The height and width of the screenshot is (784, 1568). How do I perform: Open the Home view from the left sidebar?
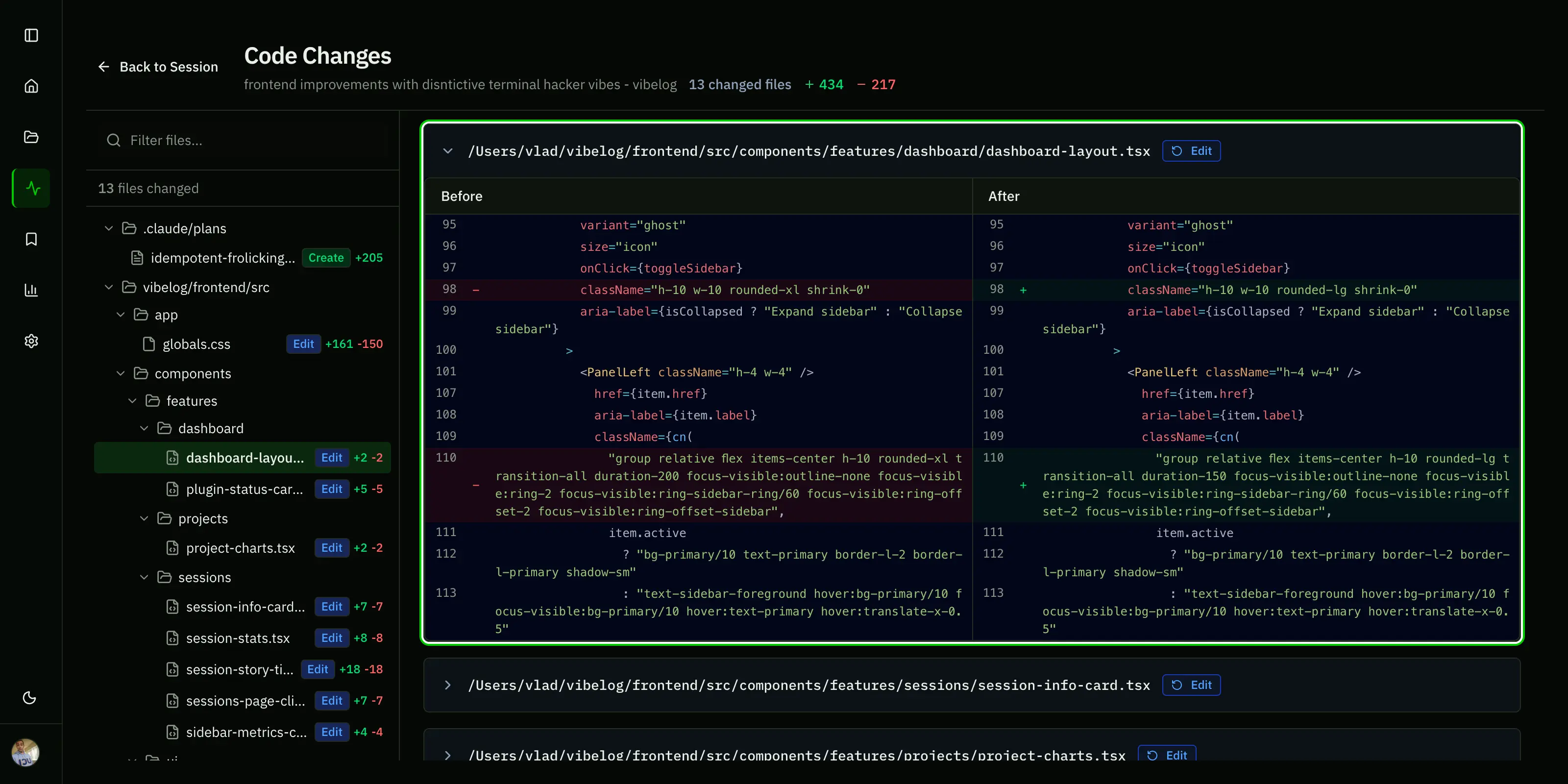[x=30, y=85]
